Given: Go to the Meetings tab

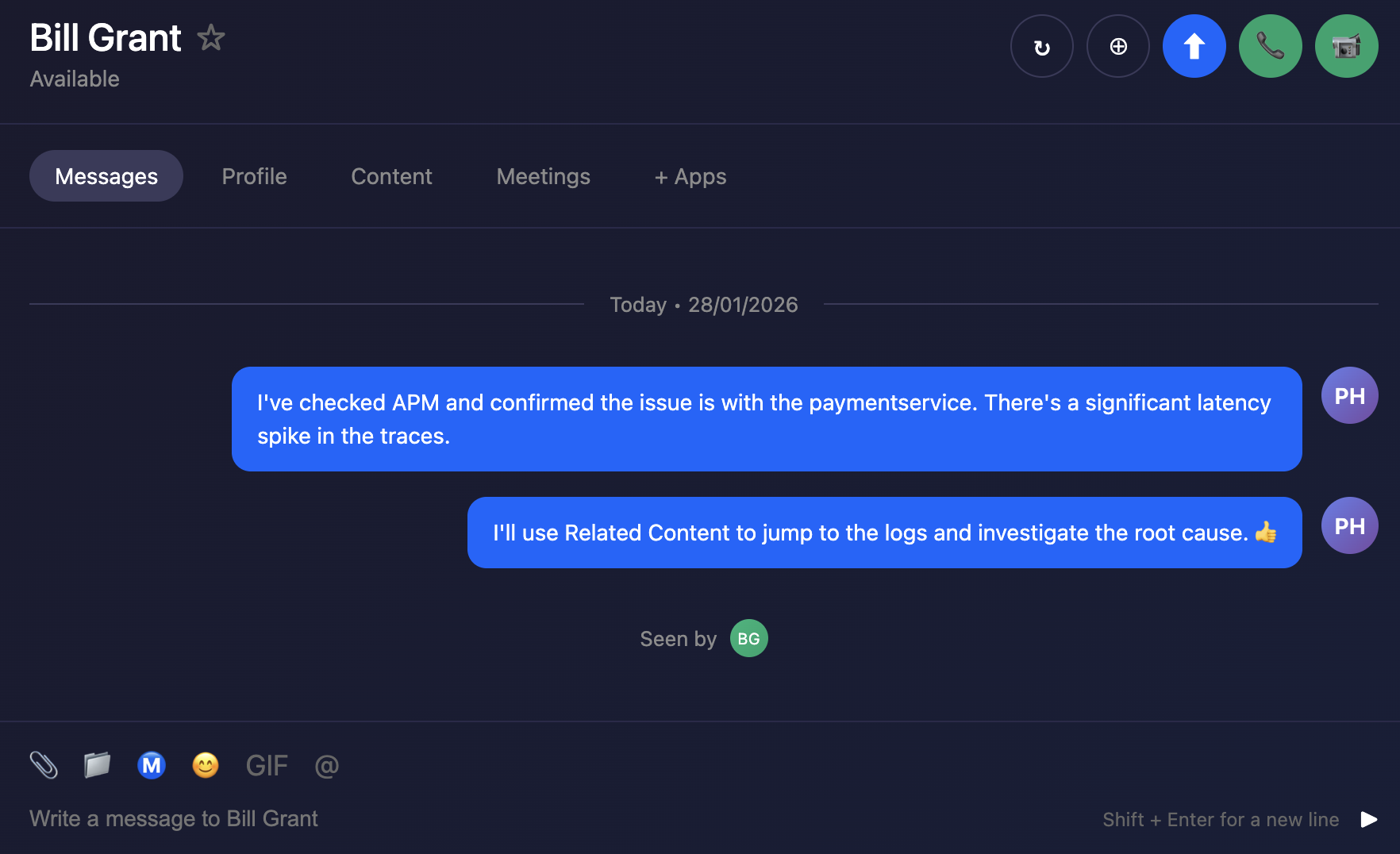Looking at the screenshot, I should coord(543,176).
